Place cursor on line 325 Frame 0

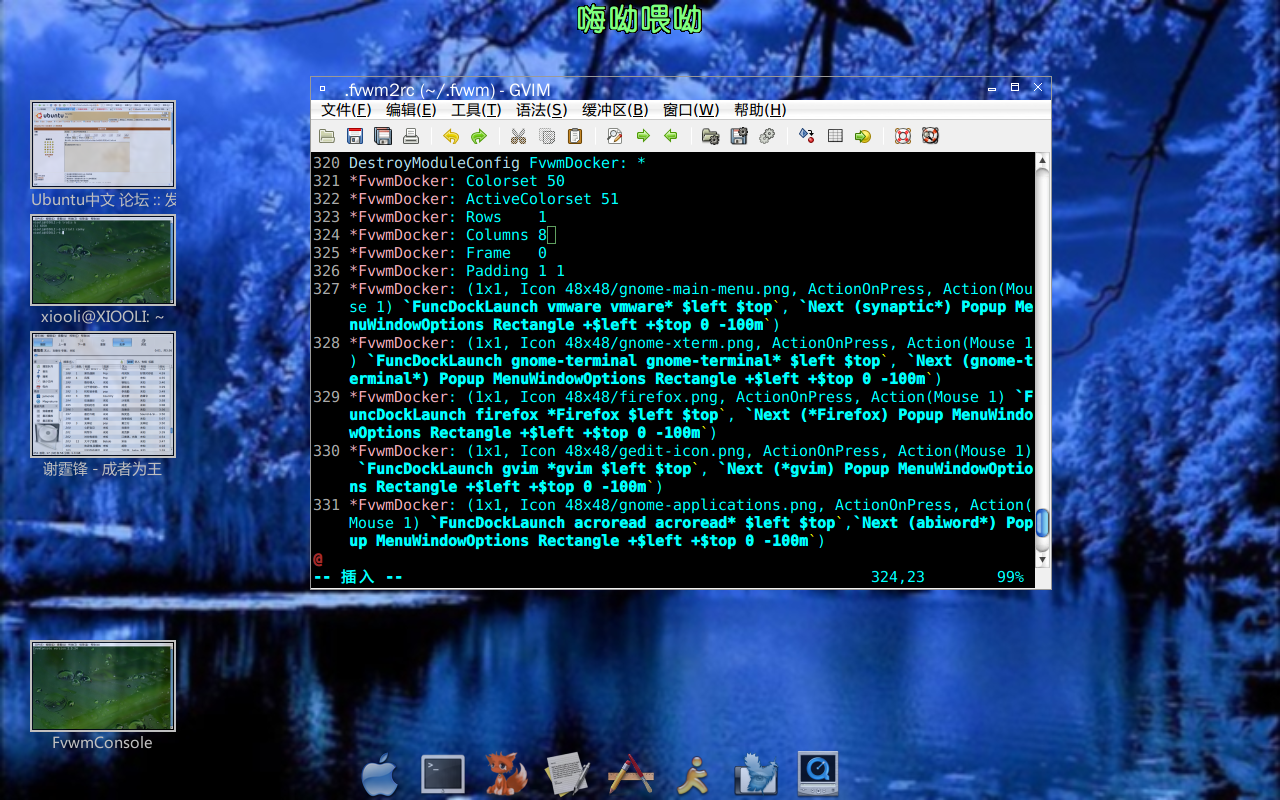point(447,253)
